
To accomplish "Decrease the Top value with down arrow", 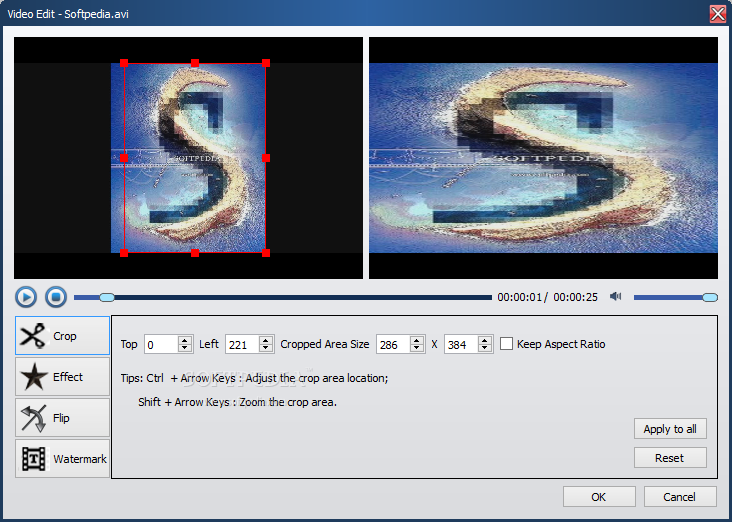I will [x=185, y=348].
